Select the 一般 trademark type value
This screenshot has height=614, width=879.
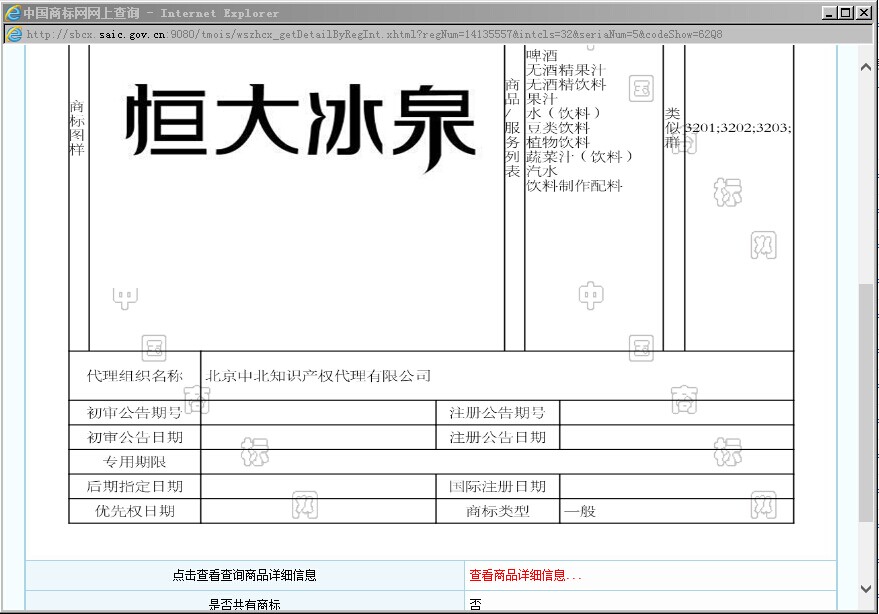coord(580,511)
